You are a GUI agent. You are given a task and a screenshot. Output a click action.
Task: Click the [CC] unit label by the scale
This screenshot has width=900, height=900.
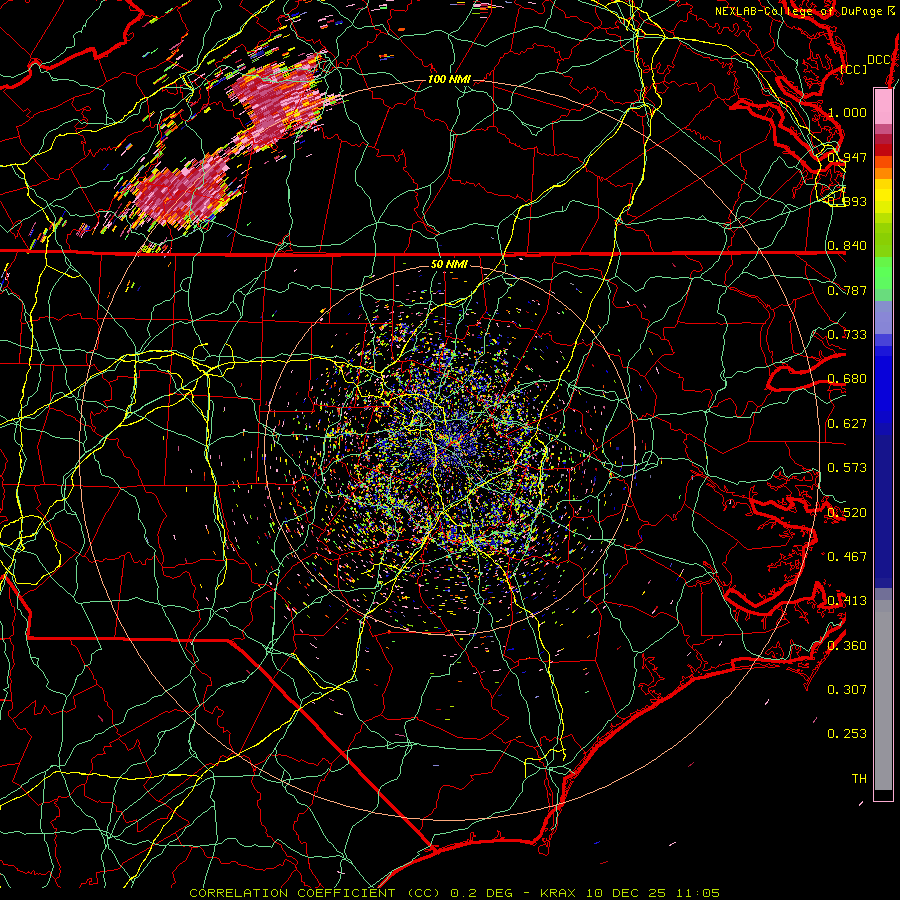coord(854,69)
